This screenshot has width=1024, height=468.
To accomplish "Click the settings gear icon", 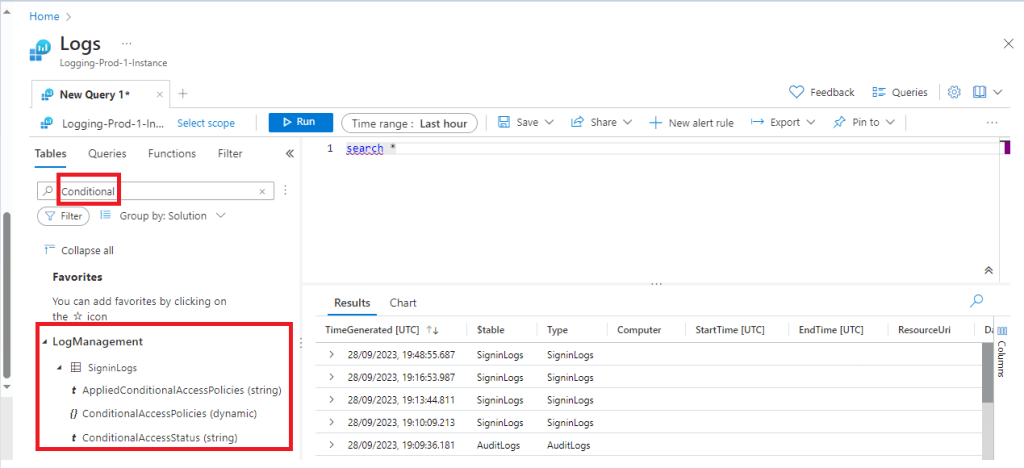I will click(x=954, y=92).
